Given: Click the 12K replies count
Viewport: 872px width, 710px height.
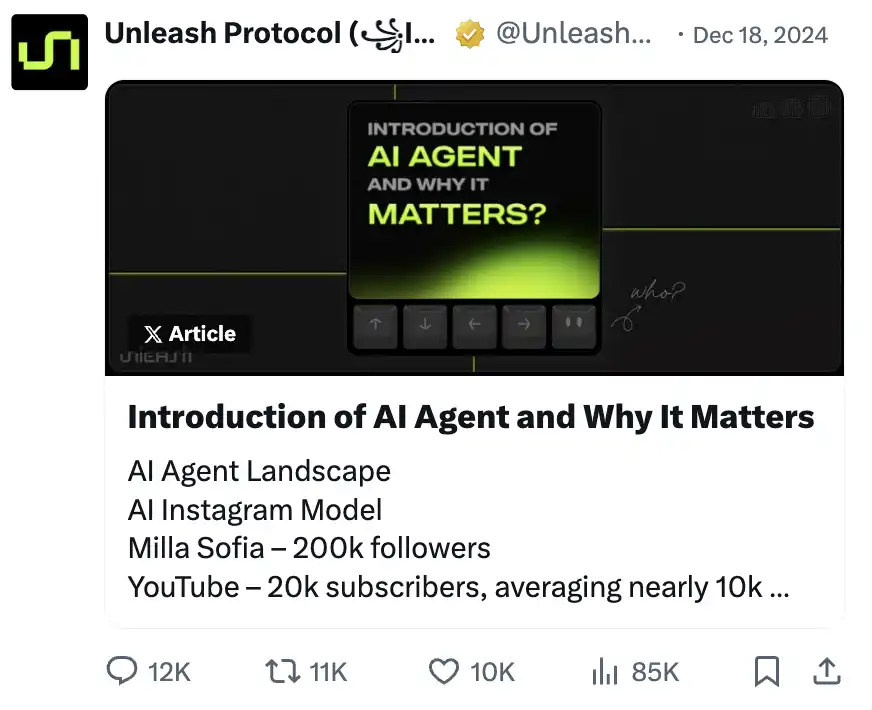Looking at the screenshot, I should pyautogui.click(x=169, y=672).
